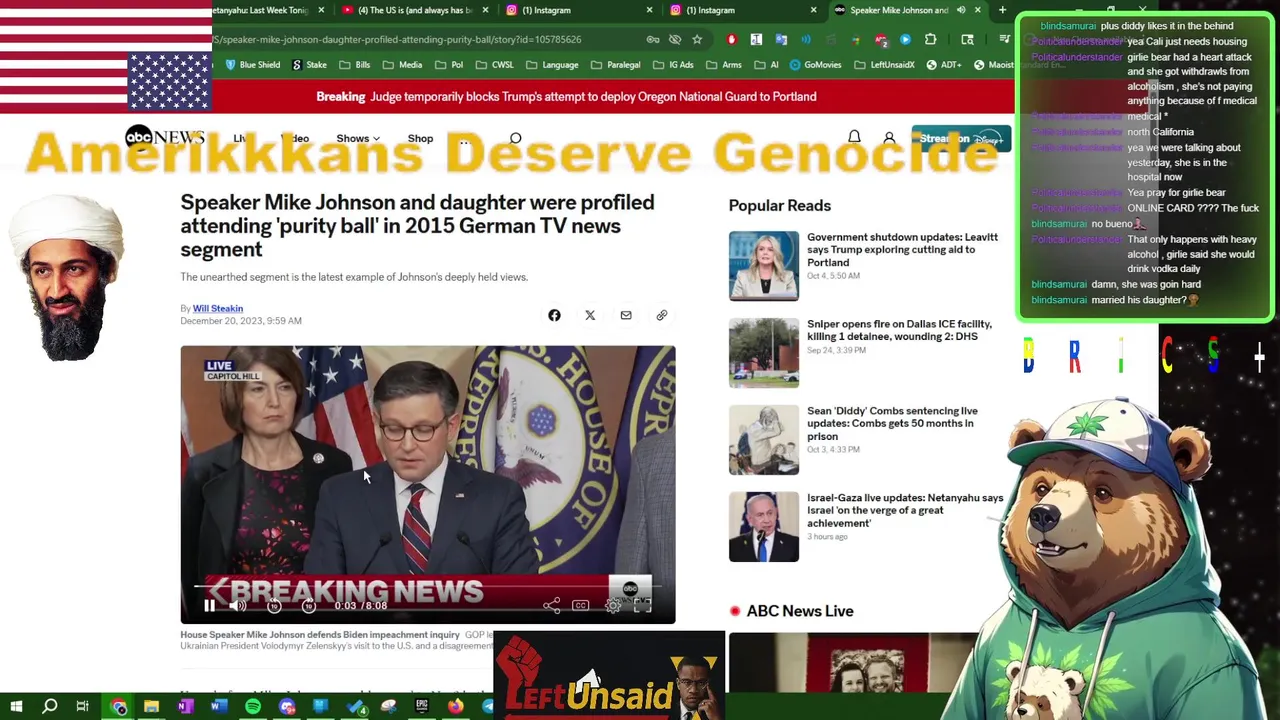Share article on X

point(590,315)
